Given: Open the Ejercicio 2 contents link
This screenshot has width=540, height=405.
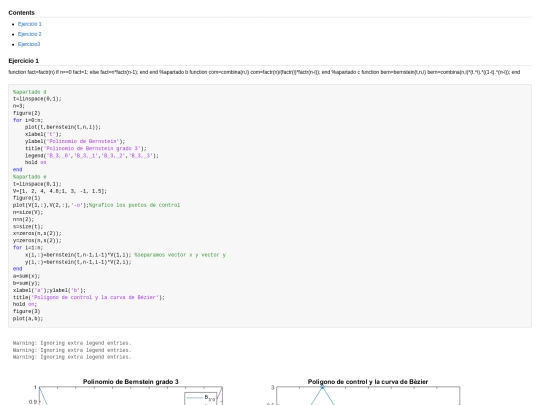Looking at the screenshot, I should pyautogui.click(x=30, y=34).
